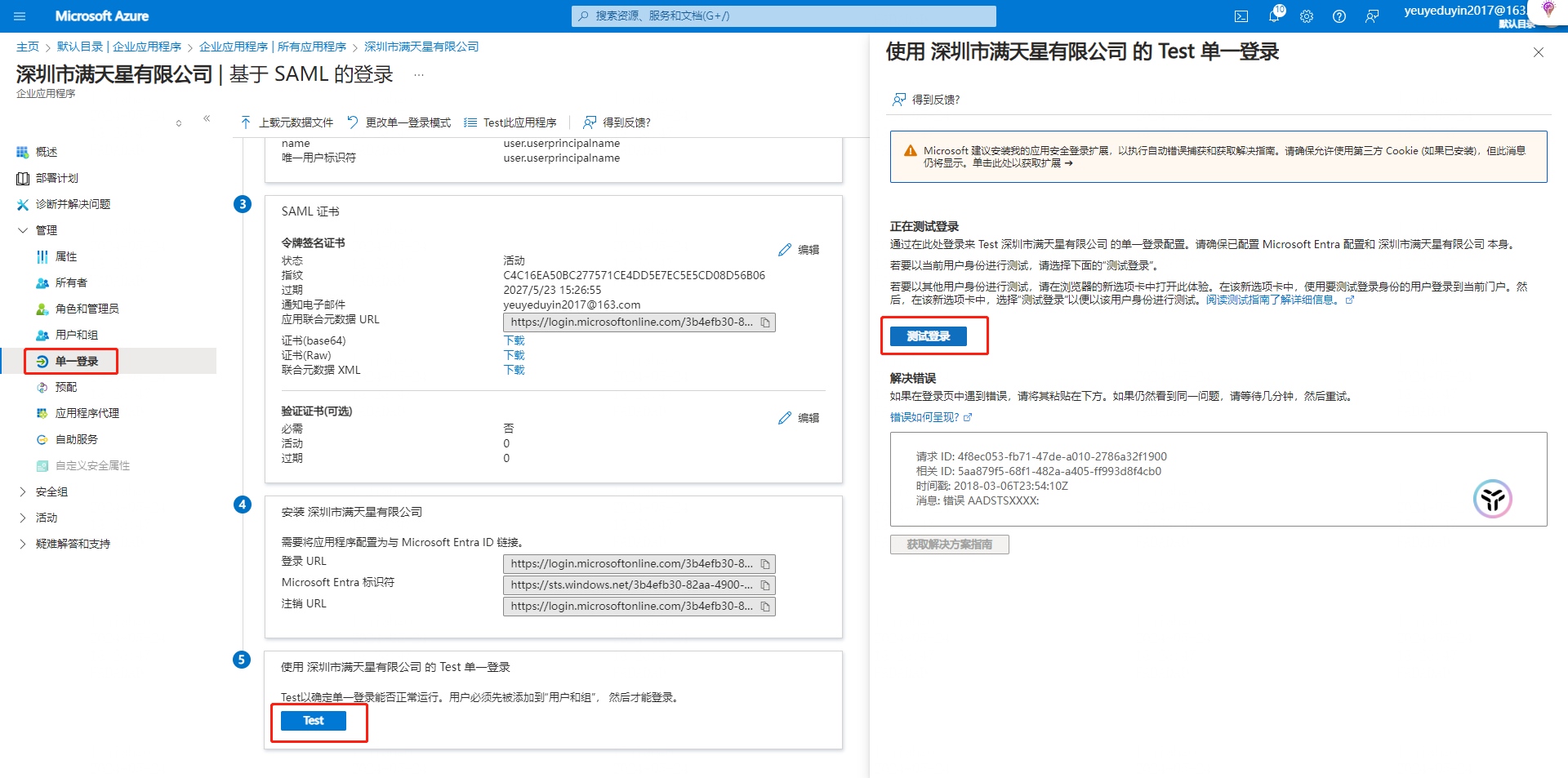Open Cloud Shell from the top bar
The width and height of the screenshot is (1568, 778).
1241,16
